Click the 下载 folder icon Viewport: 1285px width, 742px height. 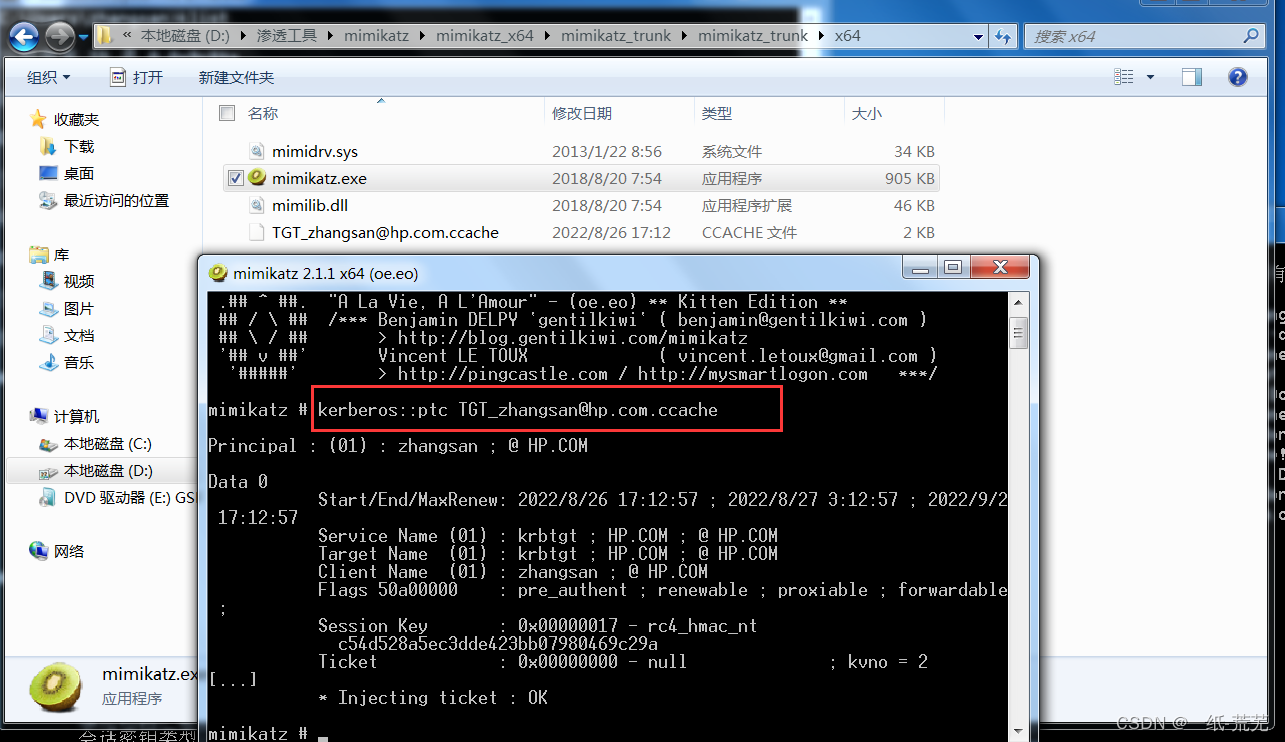tap(48, 146)
